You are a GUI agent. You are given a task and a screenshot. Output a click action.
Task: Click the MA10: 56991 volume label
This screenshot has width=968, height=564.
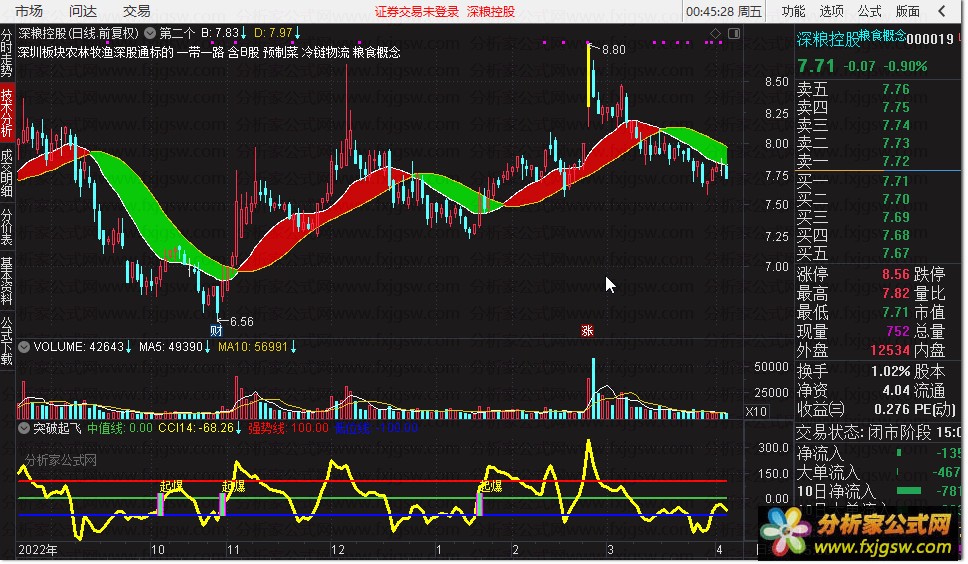pyautogui.click(x=257, y=347)
